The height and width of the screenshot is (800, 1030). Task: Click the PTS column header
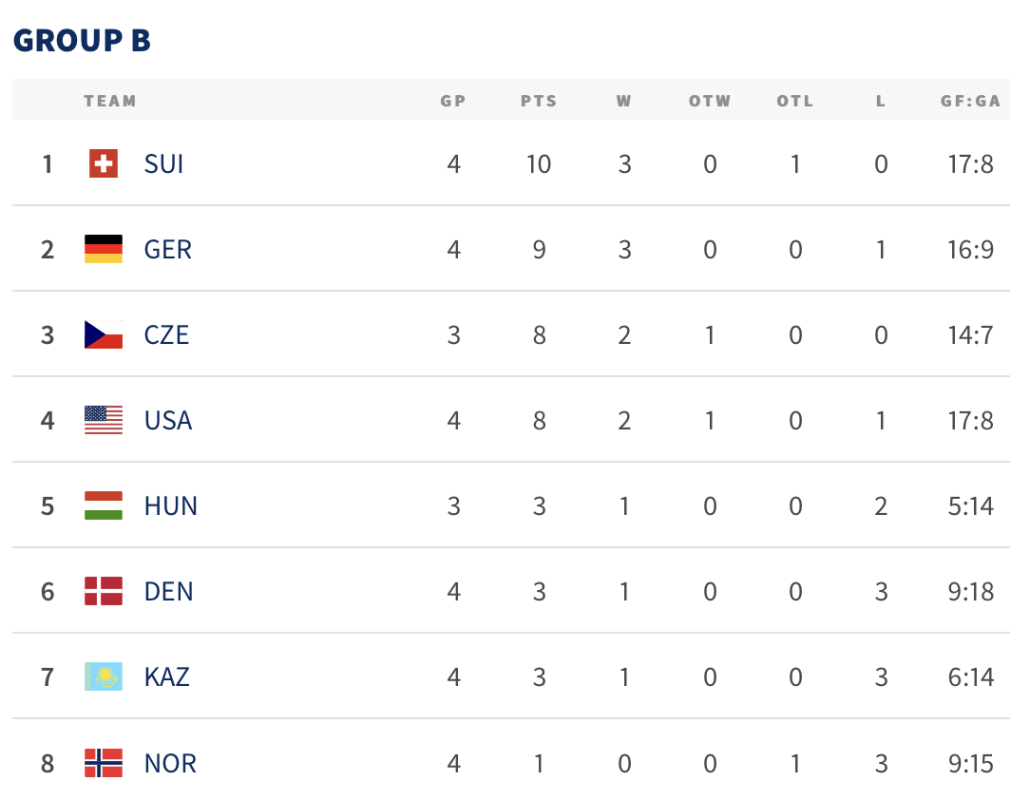click(539, 100)
